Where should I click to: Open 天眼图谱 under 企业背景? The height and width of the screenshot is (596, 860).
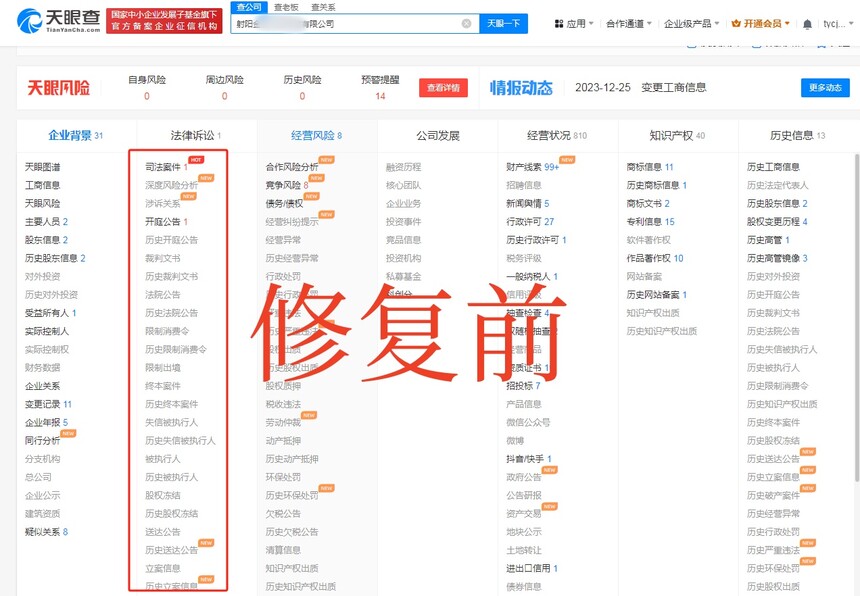point(43,167)
